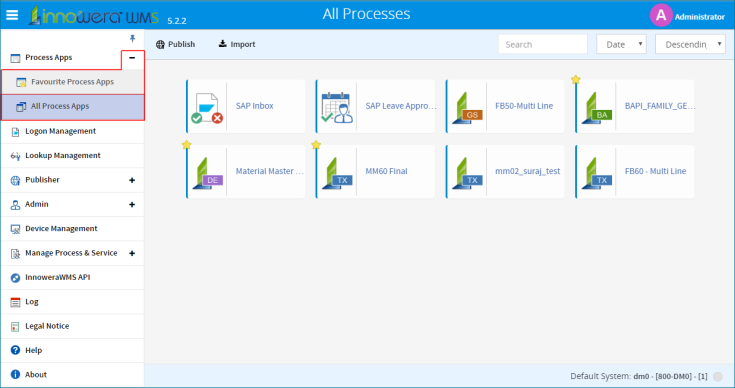Click the default system status indicator
This screenshot has height=388, width=735.
pyautogui.click(x=718, y=376)
